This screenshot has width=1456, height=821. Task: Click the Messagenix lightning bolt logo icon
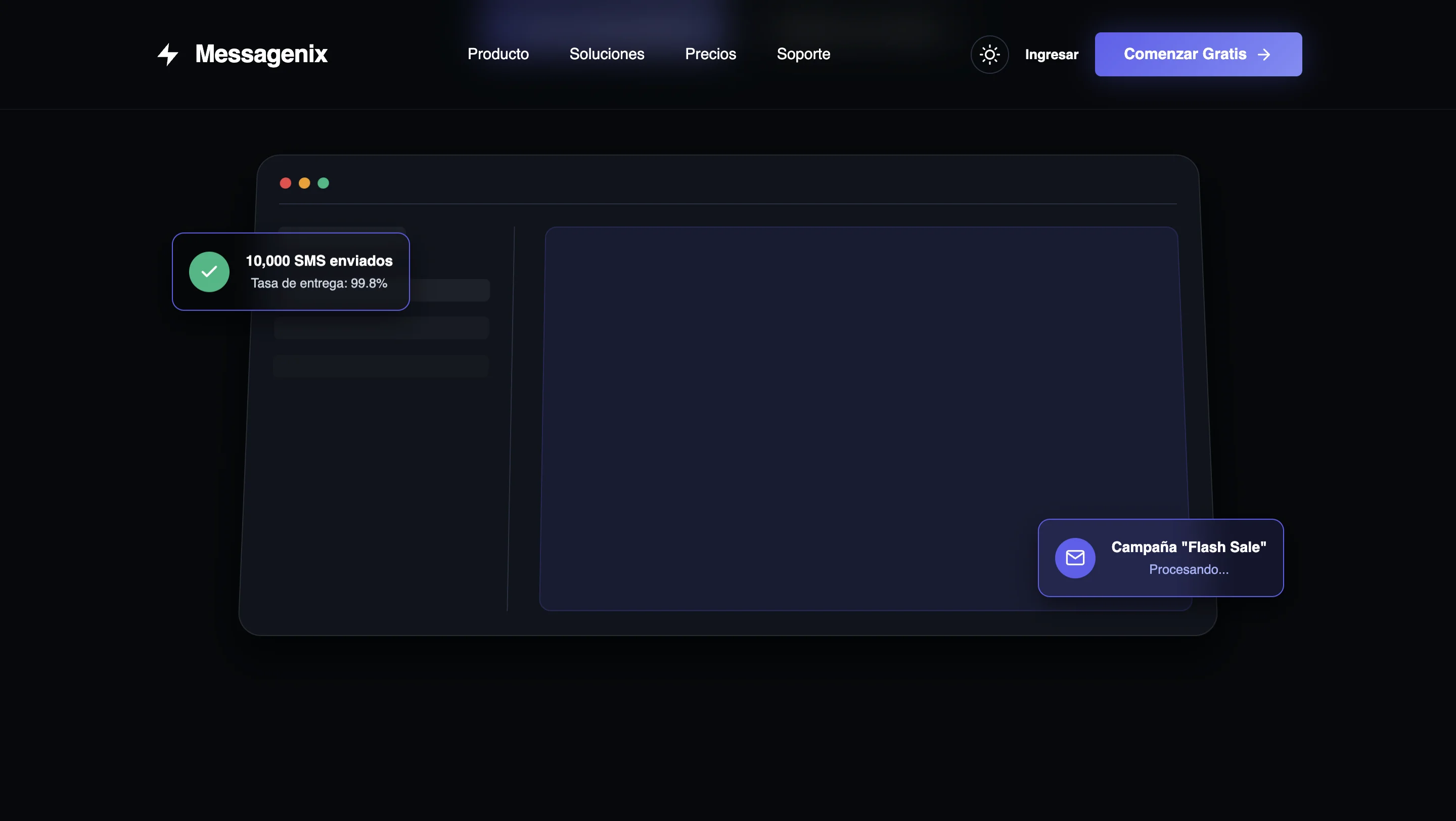pyautogui.click(x=168, y=54)
